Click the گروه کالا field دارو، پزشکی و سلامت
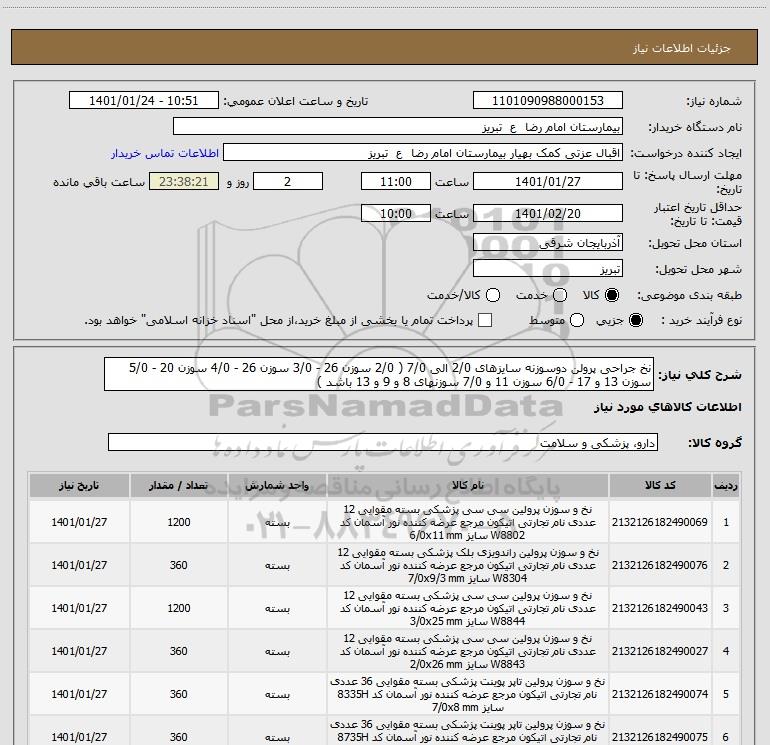Screen dimensions: 770x745 tap(383, 442)
